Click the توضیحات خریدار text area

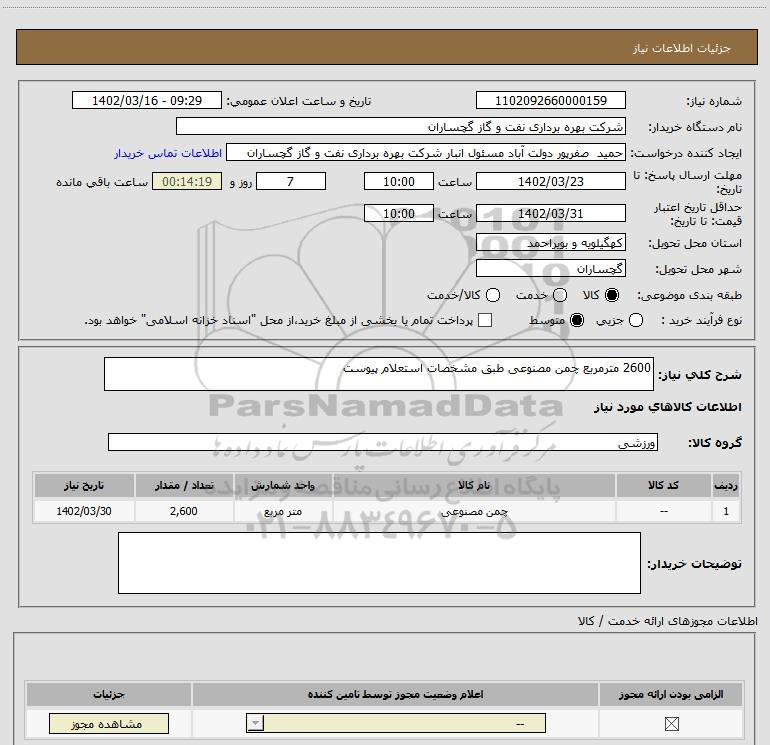click(379, 563)
